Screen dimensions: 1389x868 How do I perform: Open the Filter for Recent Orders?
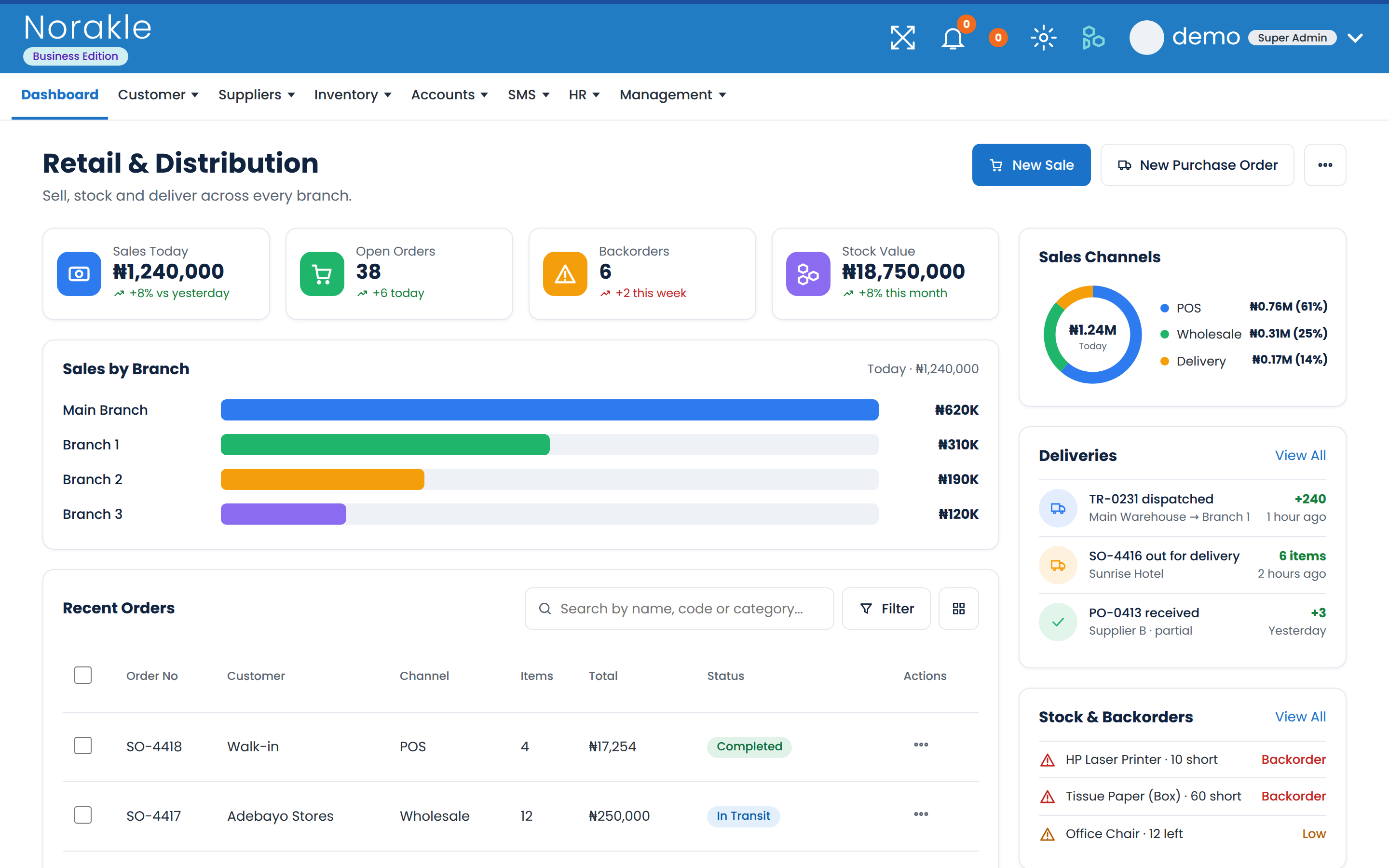click(886, 609)
